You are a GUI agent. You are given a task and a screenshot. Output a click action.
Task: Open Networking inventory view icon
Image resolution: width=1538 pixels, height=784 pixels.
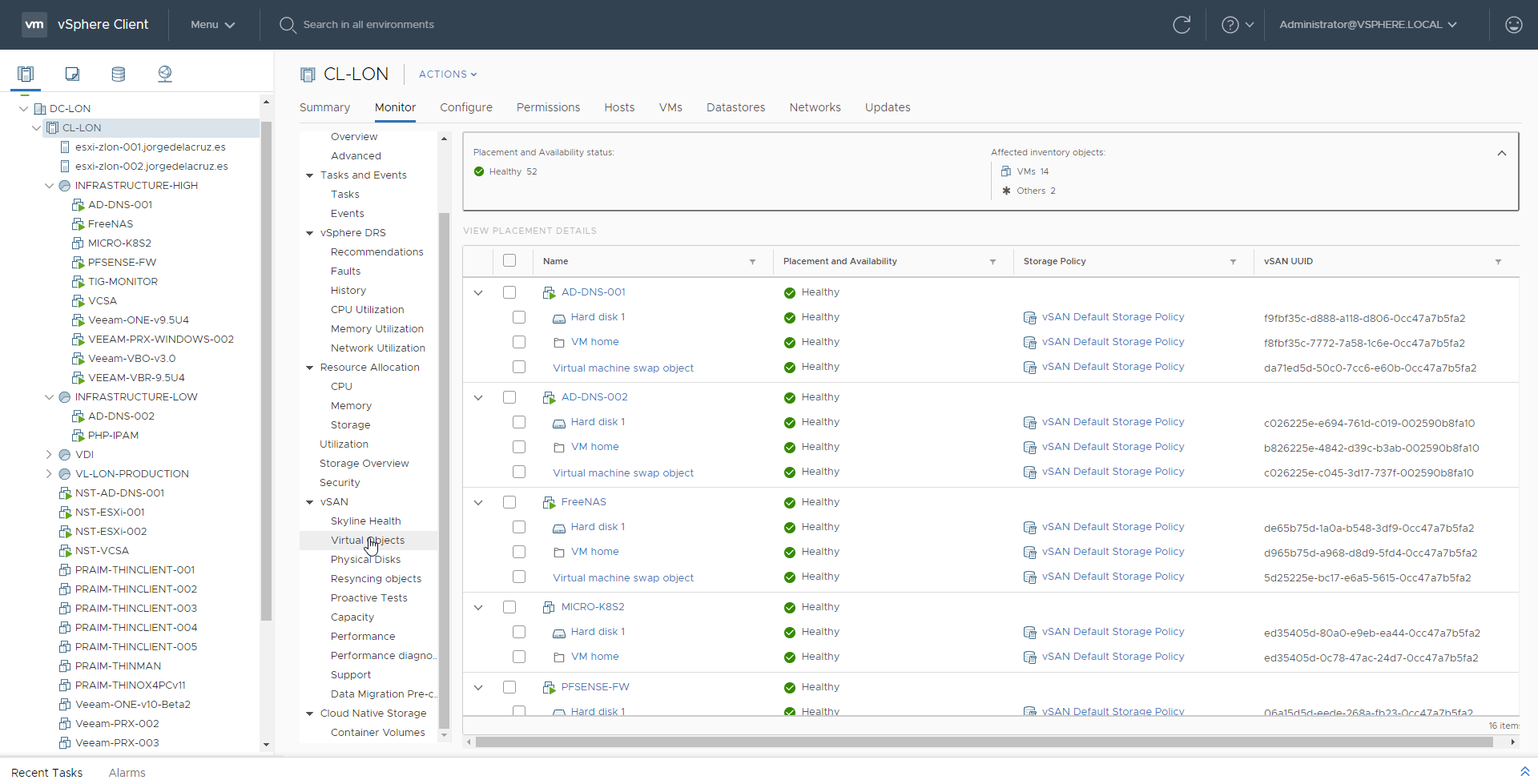[165, 74]
